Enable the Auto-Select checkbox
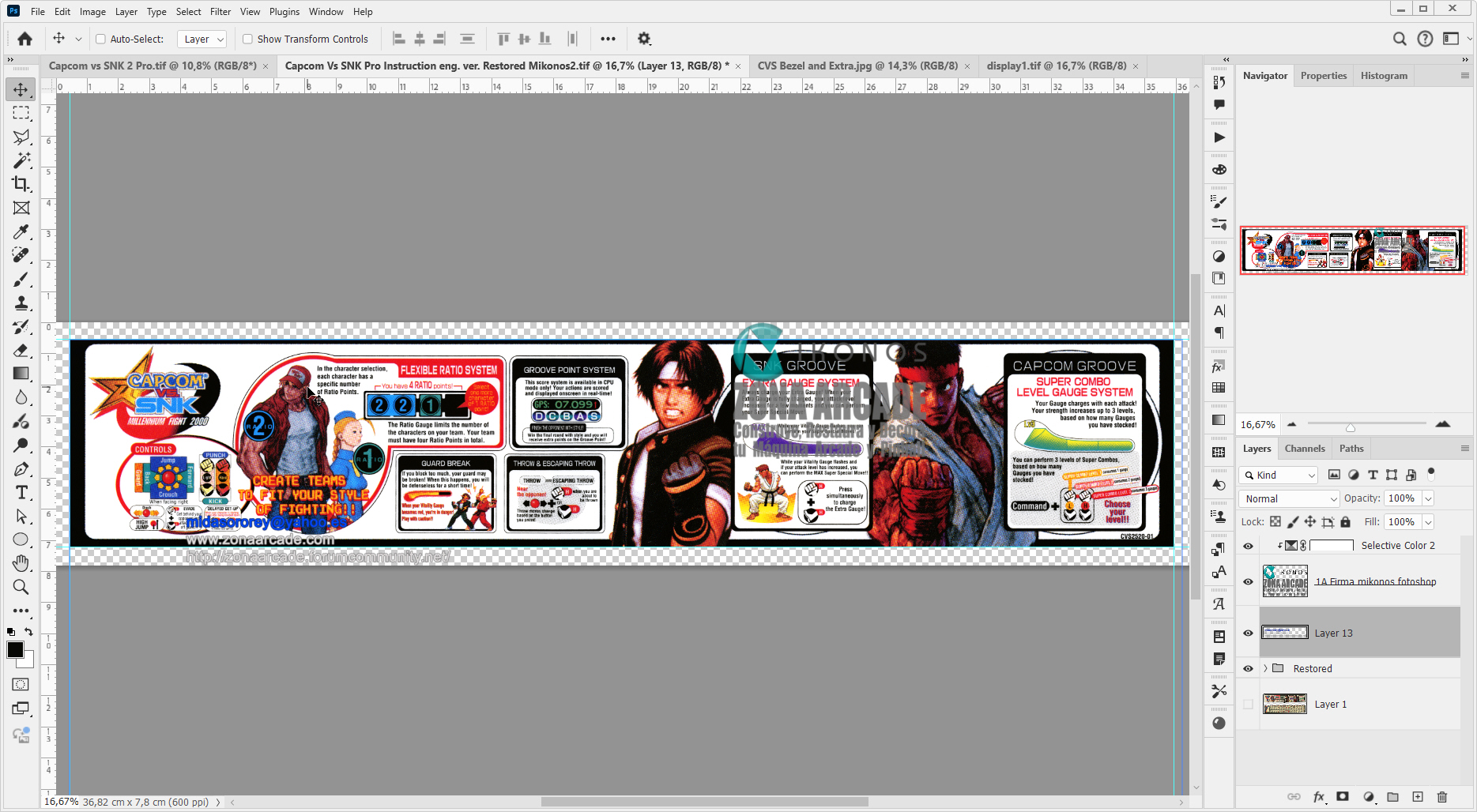The image size is (1477, 812). click(100, 39)
